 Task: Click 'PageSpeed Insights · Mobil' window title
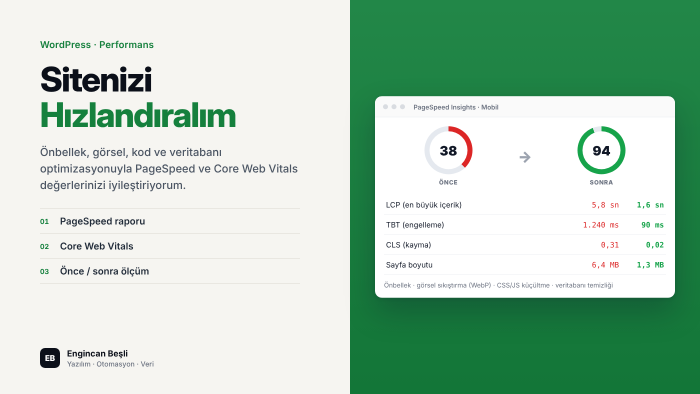tap(456, 107)
